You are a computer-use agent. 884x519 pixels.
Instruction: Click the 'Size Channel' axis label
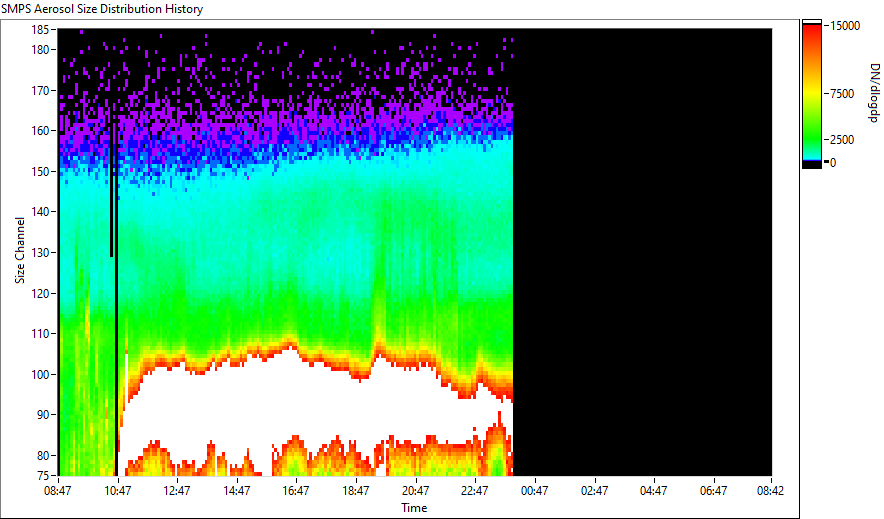point(20,250)
